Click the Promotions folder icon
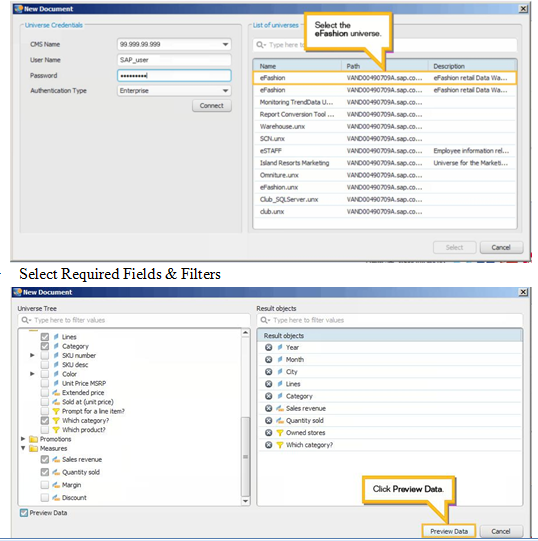538x541 pixels. [33, 439]
